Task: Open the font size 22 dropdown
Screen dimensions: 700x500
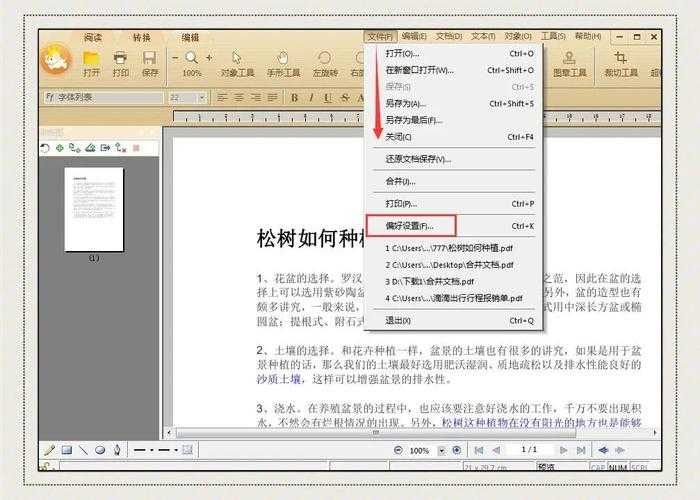Action: coord(201,97)
